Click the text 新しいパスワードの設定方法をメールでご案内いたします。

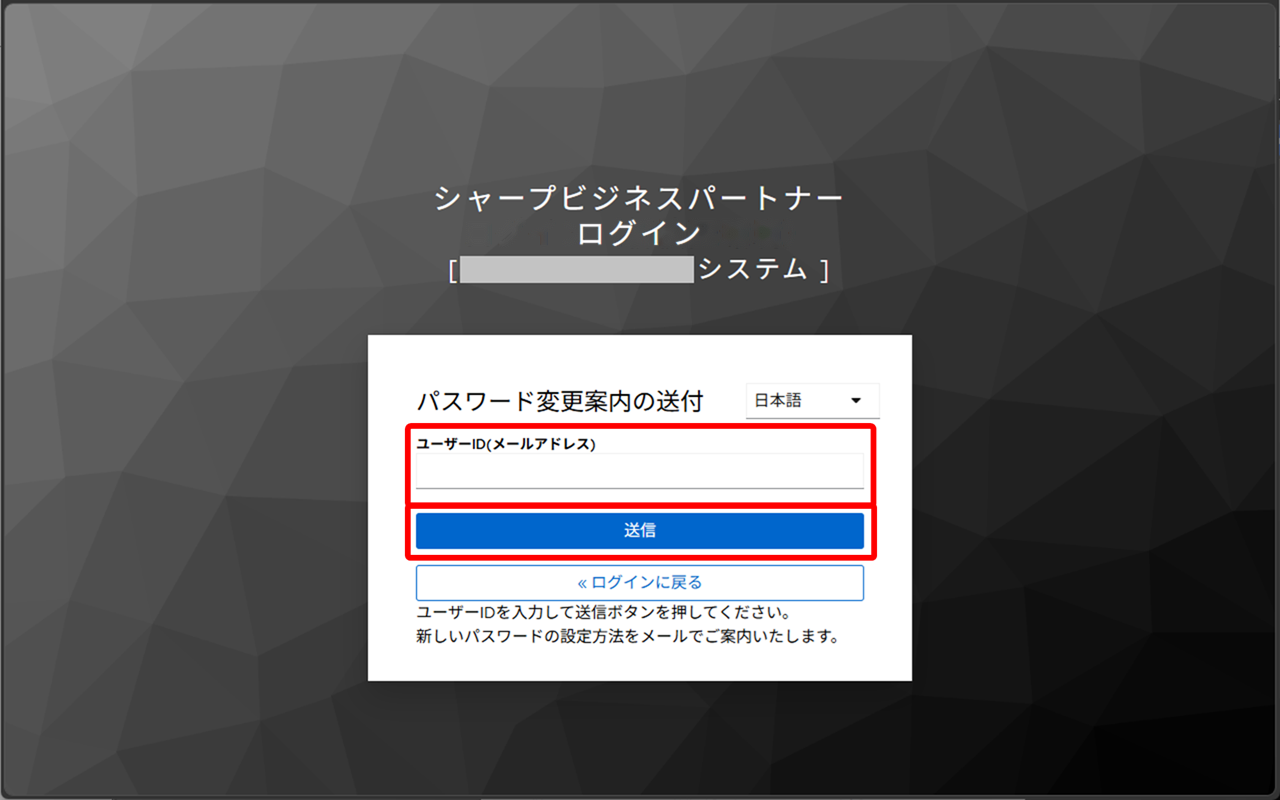[627, 636]
